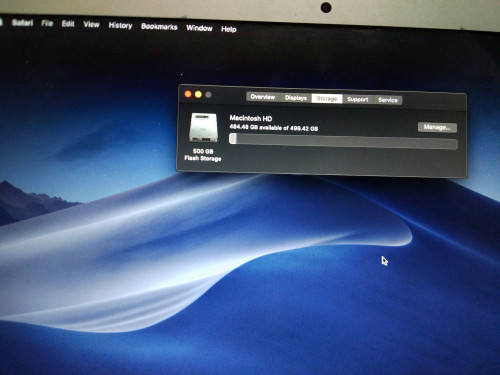Open the File menu

click(47, 23)
